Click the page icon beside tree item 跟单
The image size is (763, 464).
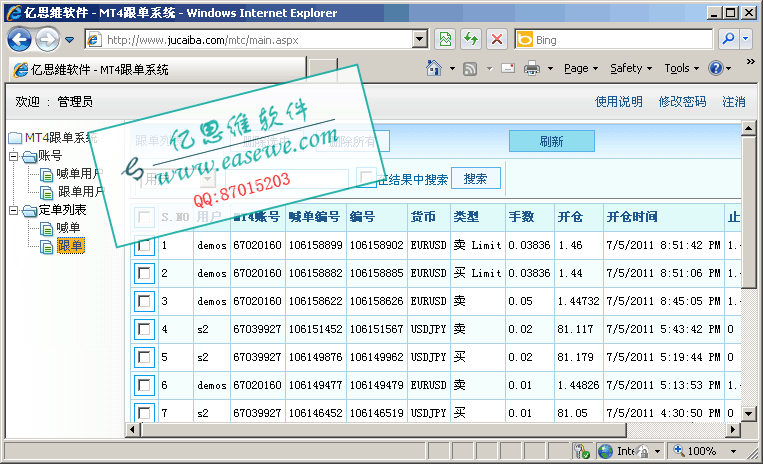point(47,247)
